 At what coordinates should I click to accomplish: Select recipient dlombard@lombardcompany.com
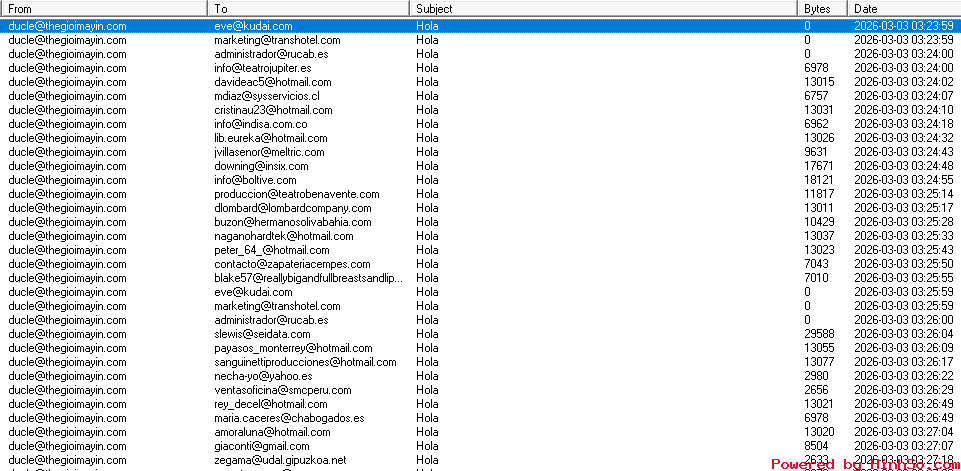tap(293, 209)
